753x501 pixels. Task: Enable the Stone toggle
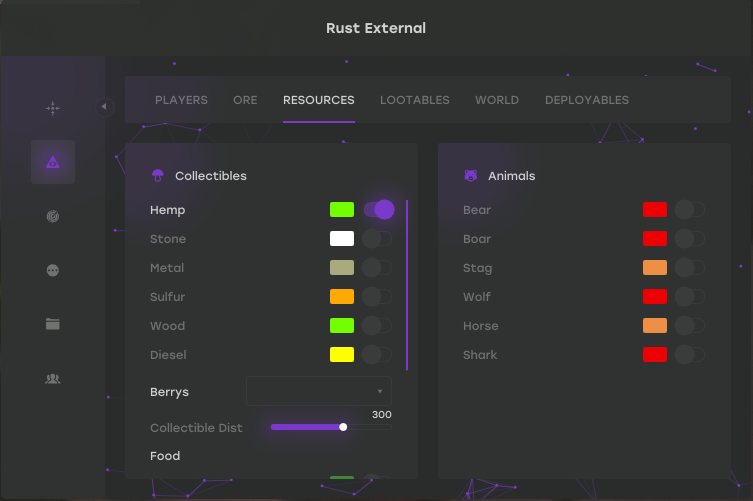pyautogui.click(x=376, y=239)
